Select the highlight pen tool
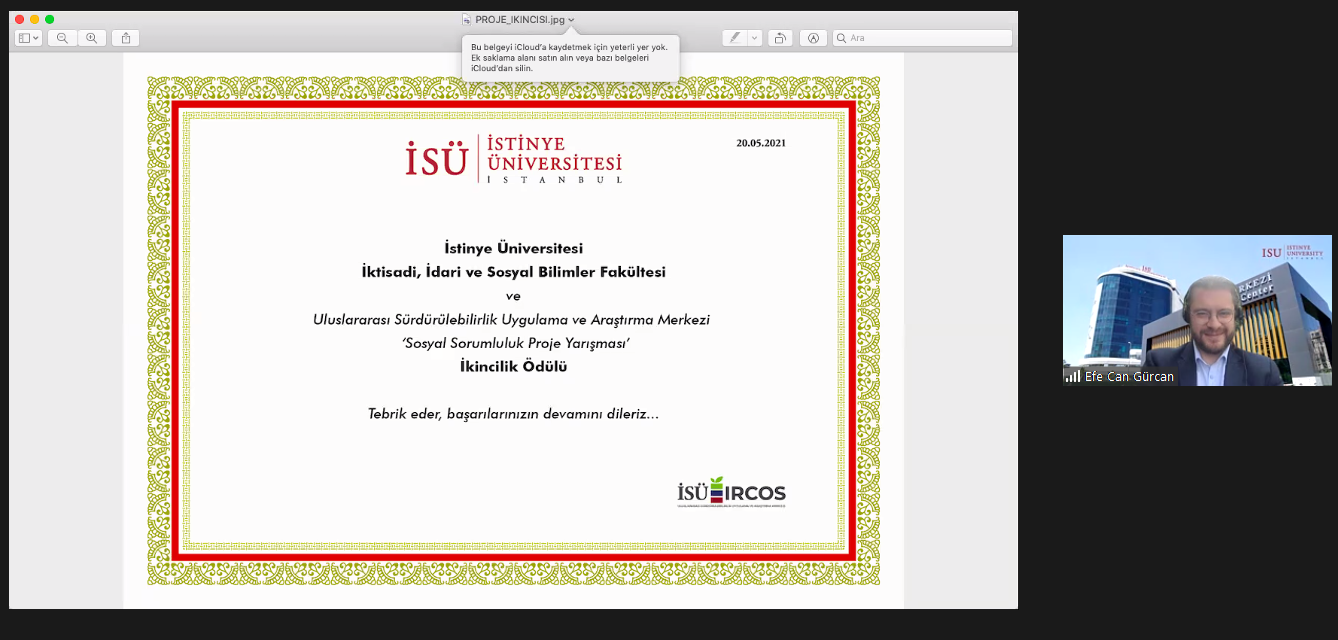Screen dimensions: 1338x640 coord(734,38)
